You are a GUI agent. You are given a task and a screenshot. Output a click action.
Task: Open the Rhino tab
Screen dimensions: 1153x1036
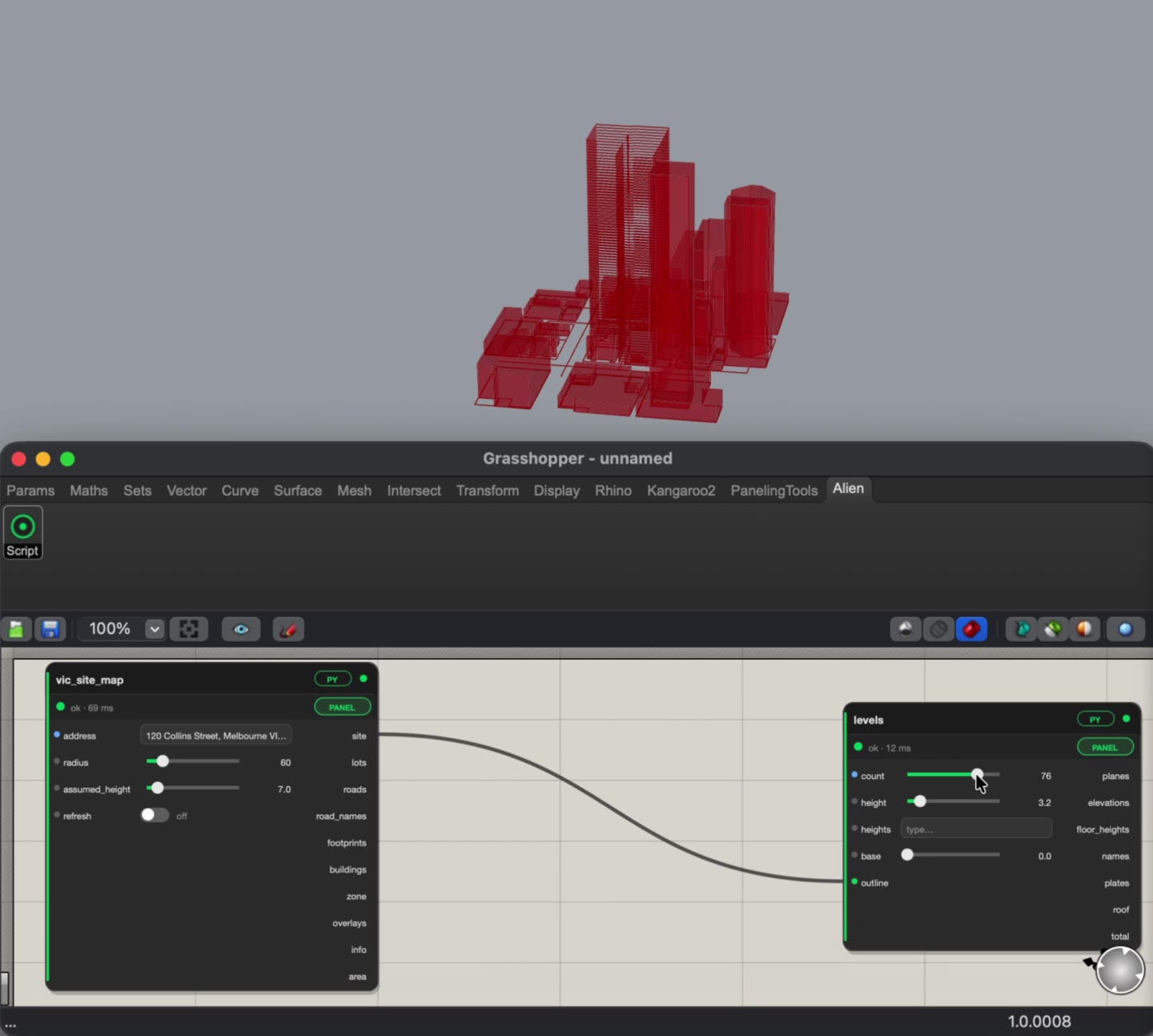click(x=613, y=491)
